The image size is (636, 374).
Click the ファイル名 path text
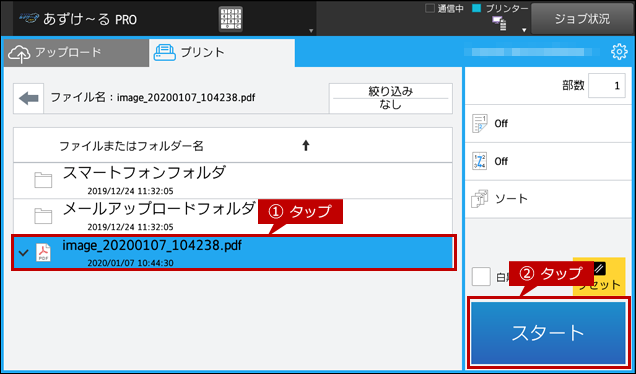pyautogui.click(x=153, y=97)
